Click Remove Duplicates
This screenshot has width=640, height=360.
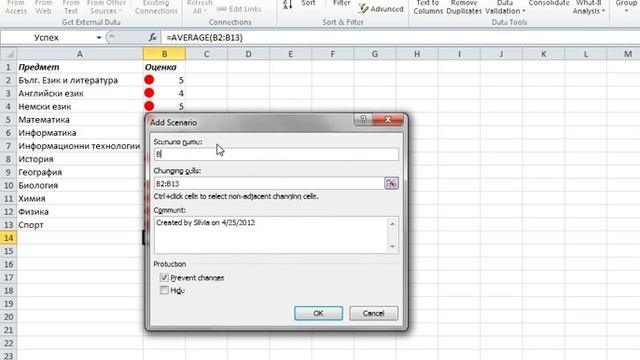[464, 7]
